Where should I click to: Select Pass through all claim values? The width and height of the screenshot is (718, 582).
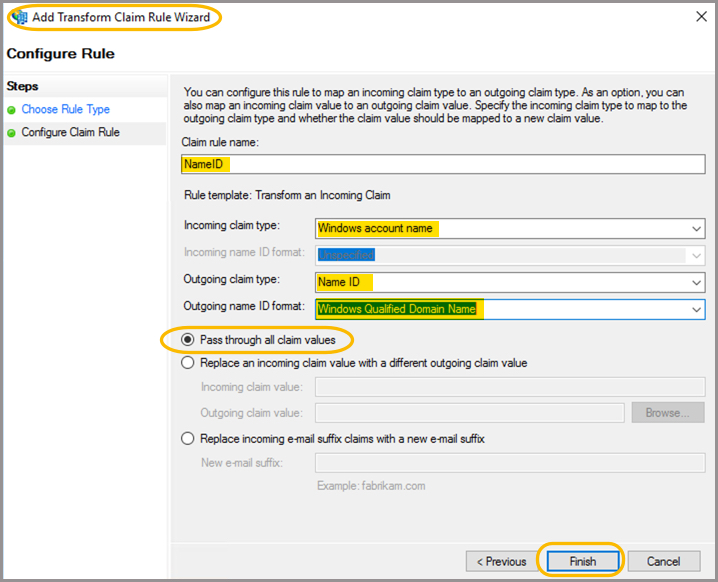[188, 340]
